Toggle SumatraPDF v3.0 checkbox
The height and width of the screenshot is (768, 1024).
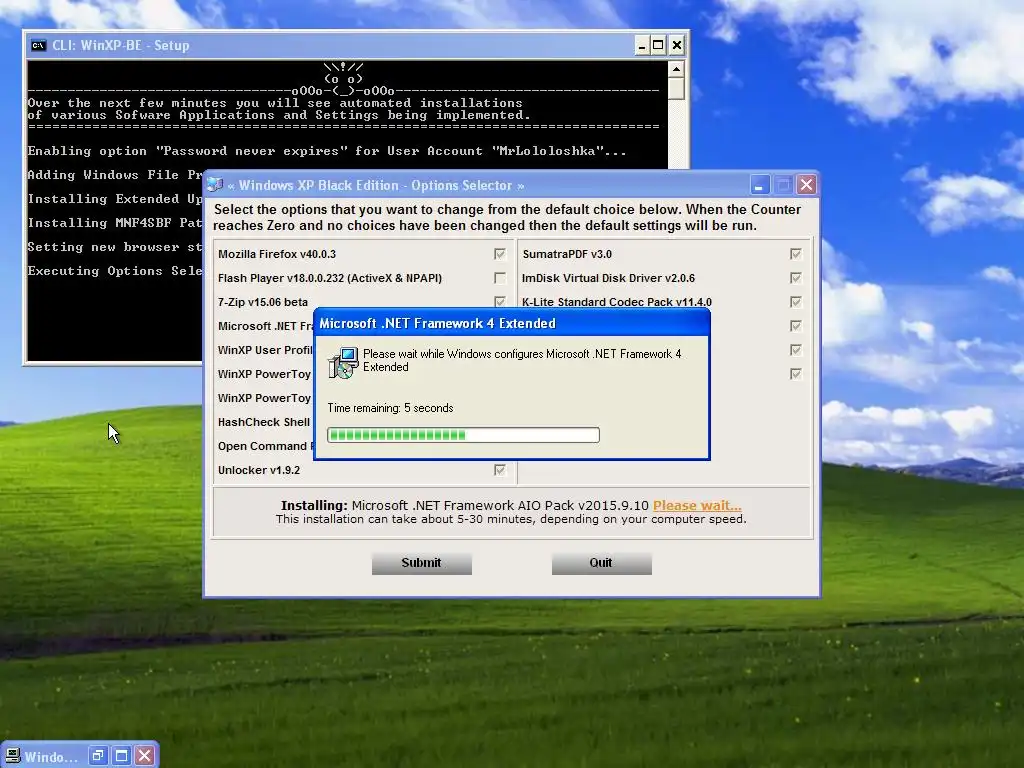795,254
